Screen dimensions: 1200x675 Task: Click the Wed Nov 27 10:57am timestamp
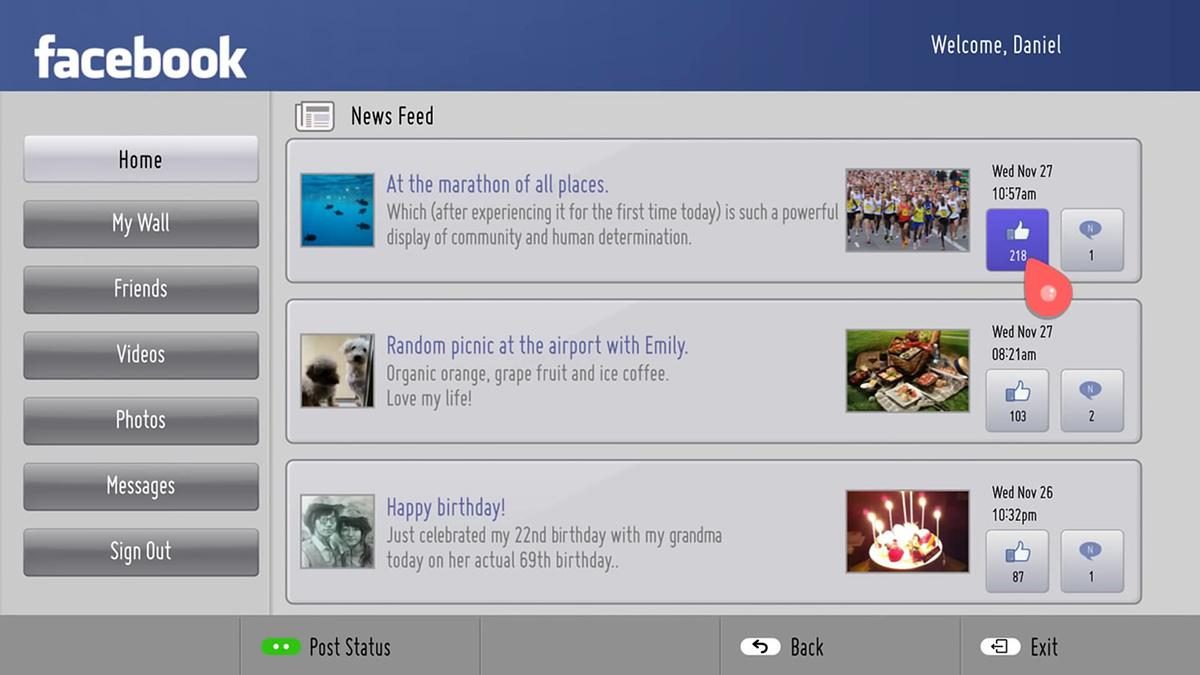(x=1022, y=182)
